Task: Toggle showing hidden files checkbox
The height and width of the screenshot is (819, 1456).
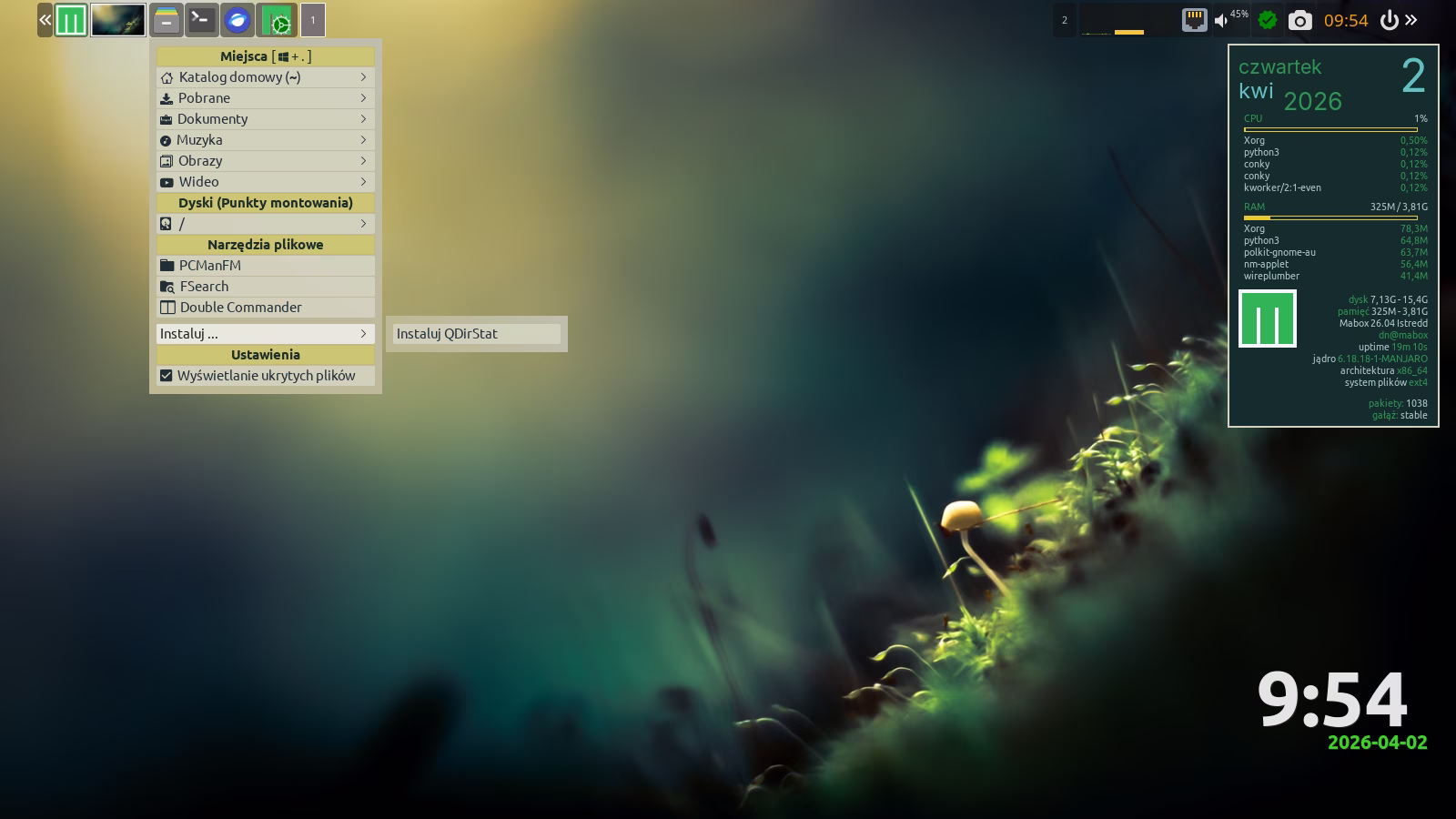Action: (x=166, y=376)
